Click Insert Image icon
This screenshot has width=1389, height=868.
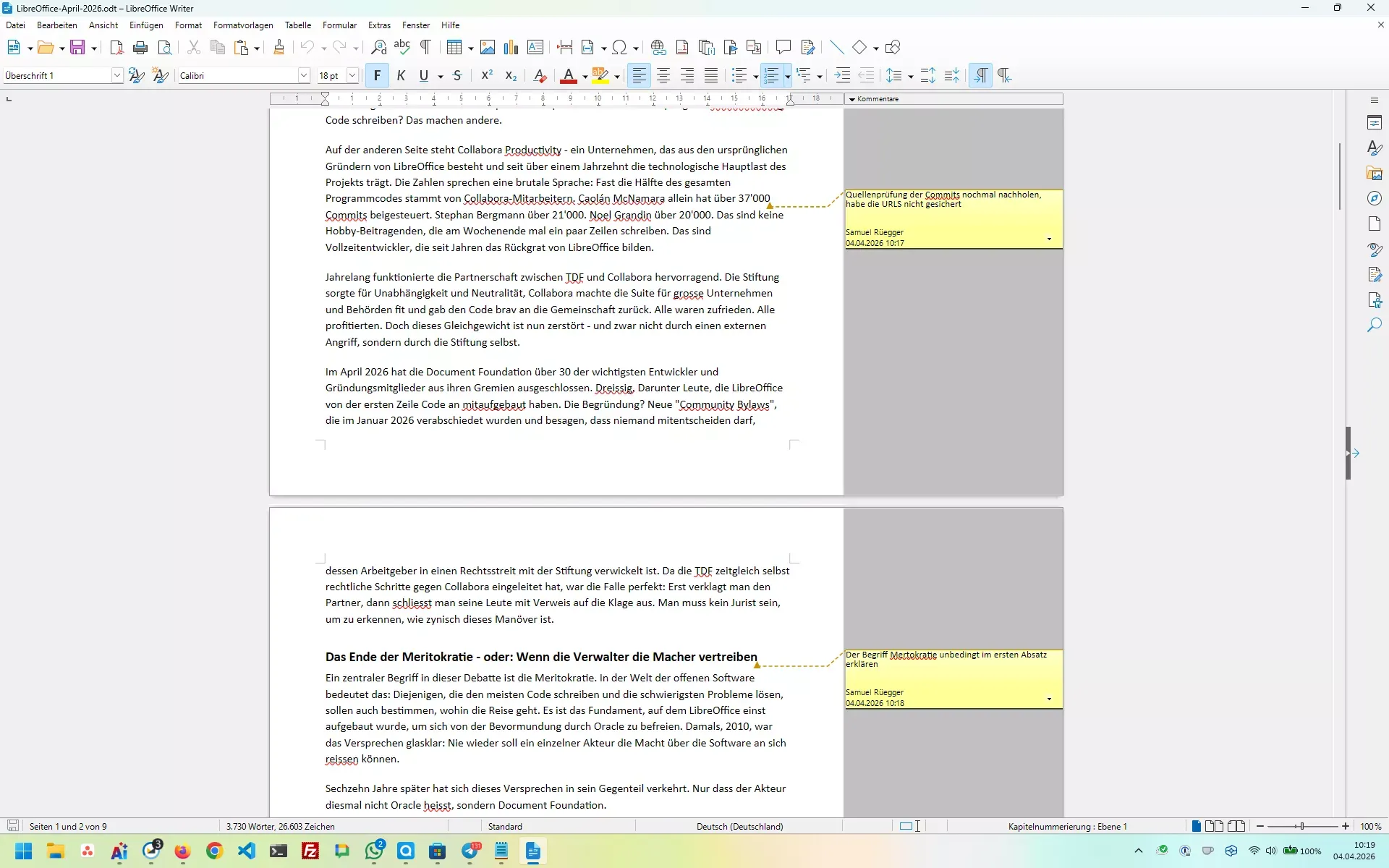tap(488, 48)
